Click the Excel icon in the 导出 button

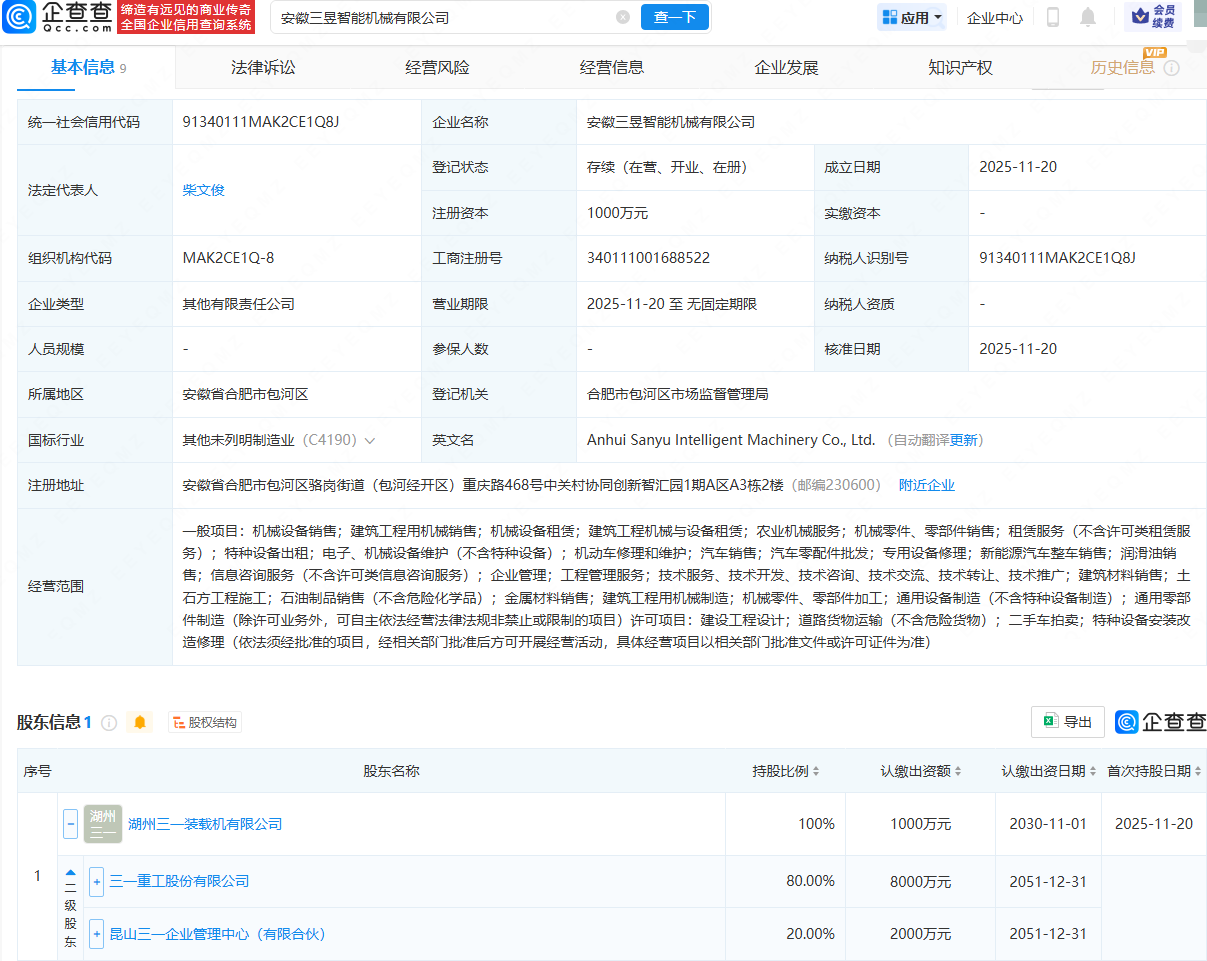tap(1049, 722)
